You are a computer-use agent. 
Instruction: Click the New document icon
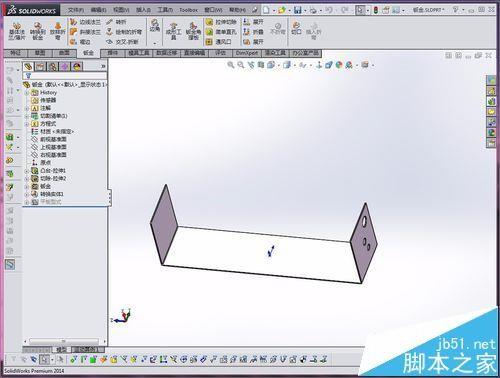[x=266, y=10]
